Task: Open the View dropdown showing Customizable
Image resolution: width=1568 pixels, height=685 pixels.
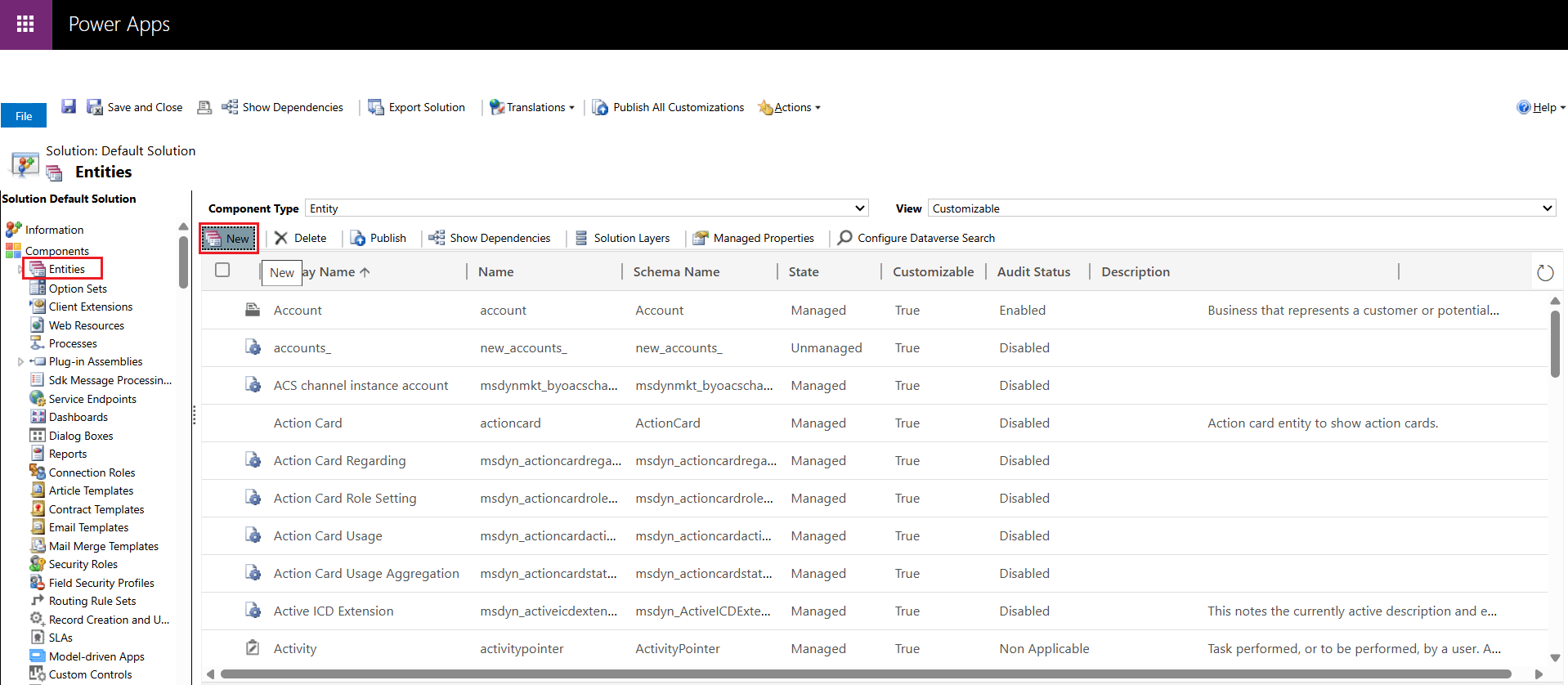Action: coord(1241,208)
